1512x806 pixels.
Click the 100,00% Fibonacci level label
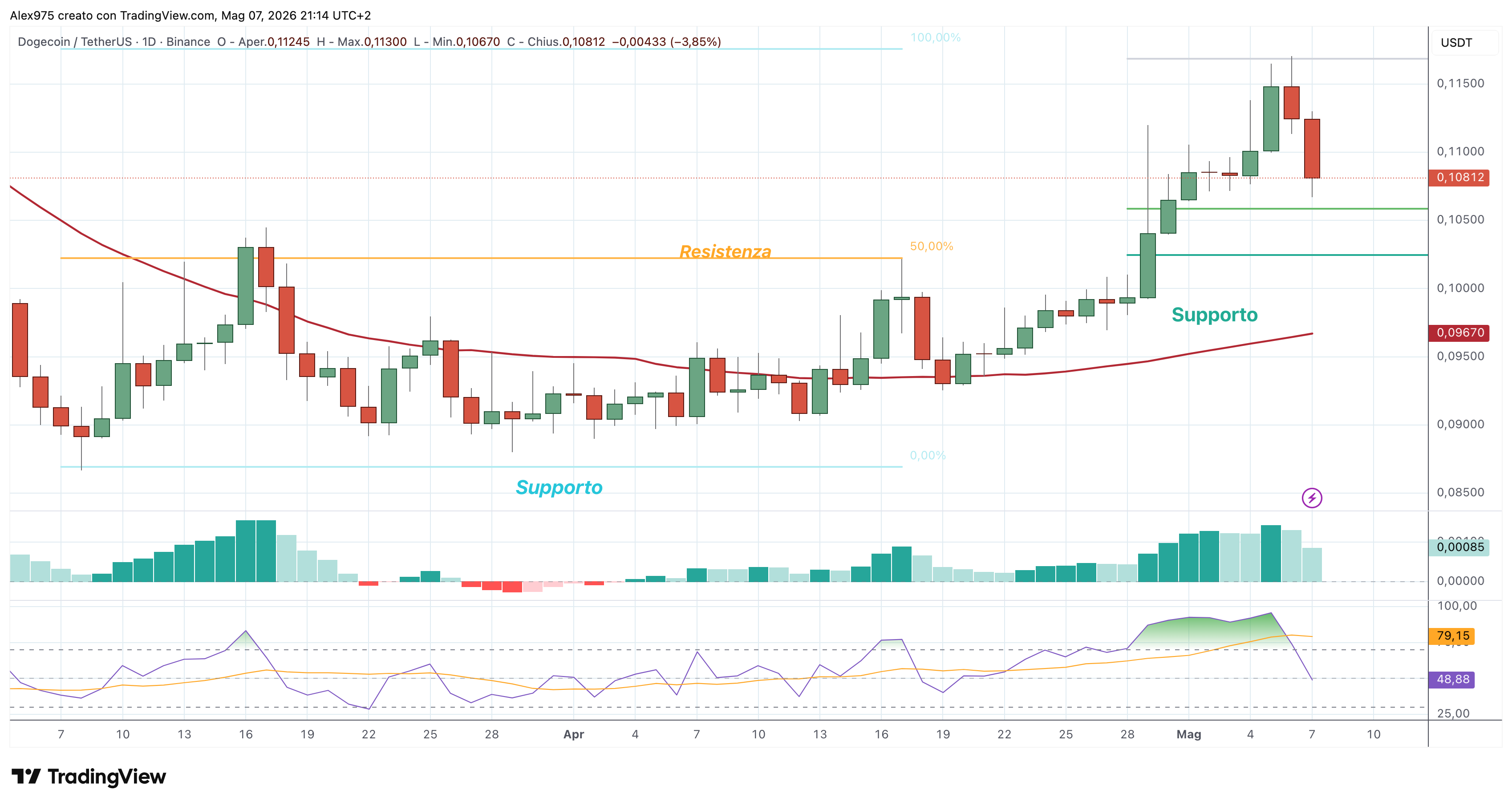click(935, 37)
